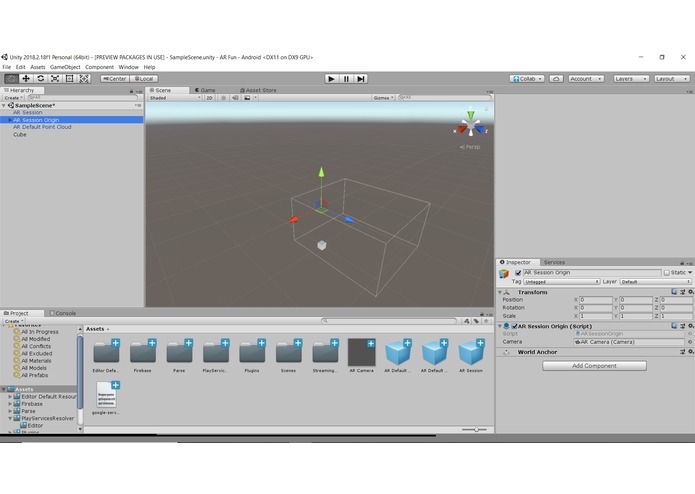Image resolution: width=695 pixels, height=494 pixels.
Task: Click the Pause button
Action: [x=346, y=79]
